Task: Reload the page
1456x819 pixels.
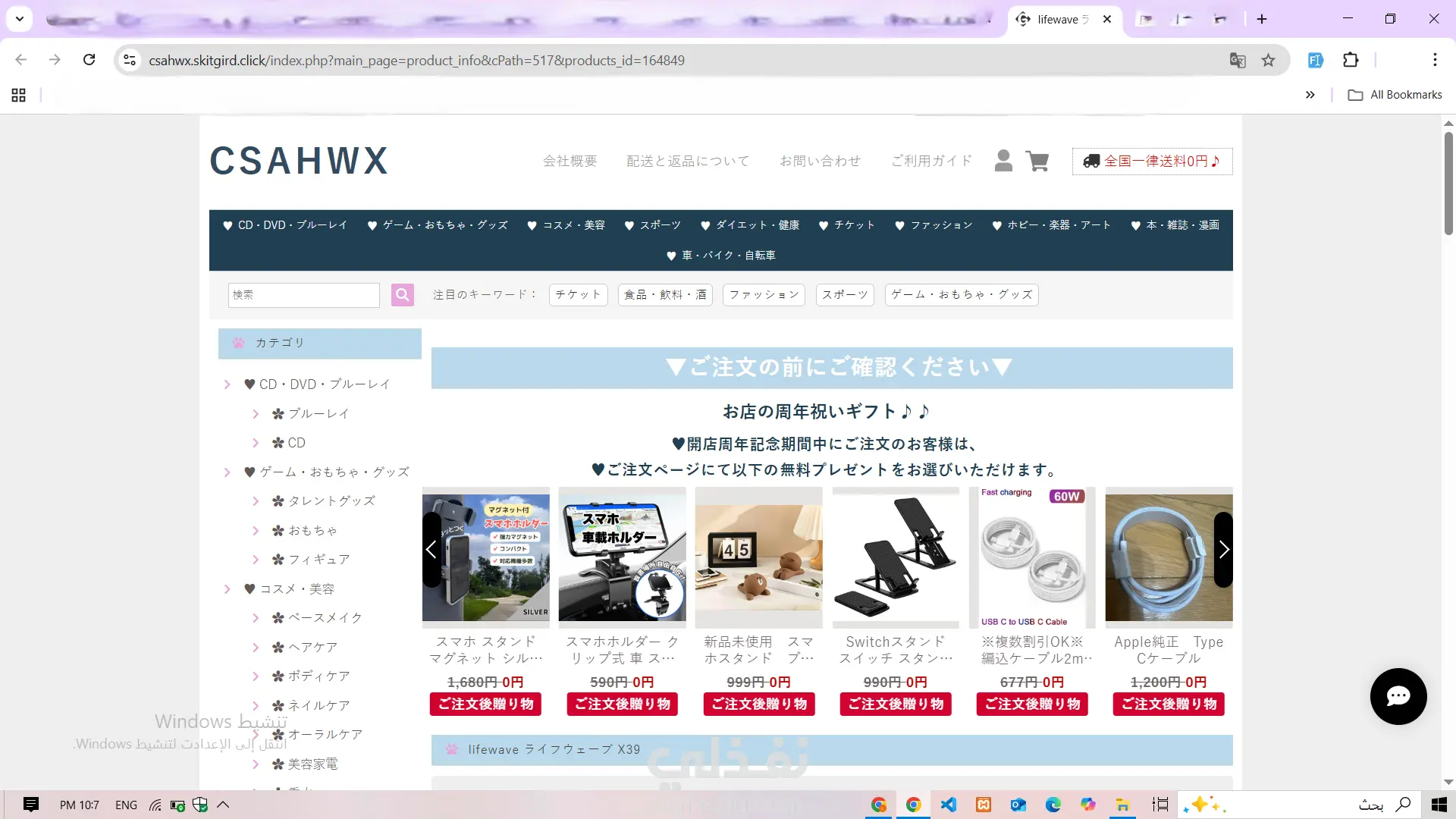Action: coord(89,60)
